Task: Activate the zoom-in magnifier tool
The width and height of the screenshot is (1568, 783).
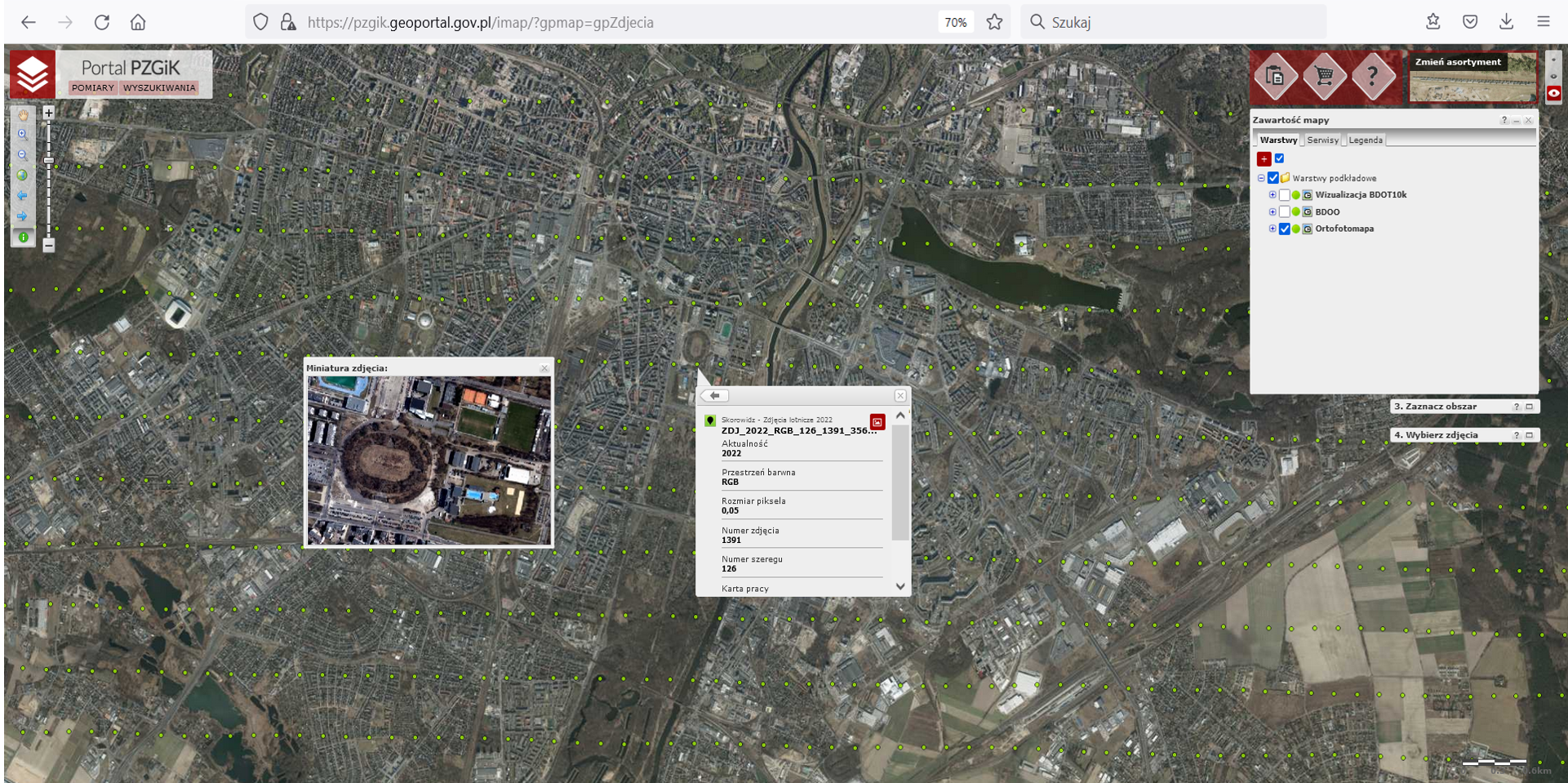Action: [x=23, y=135]
